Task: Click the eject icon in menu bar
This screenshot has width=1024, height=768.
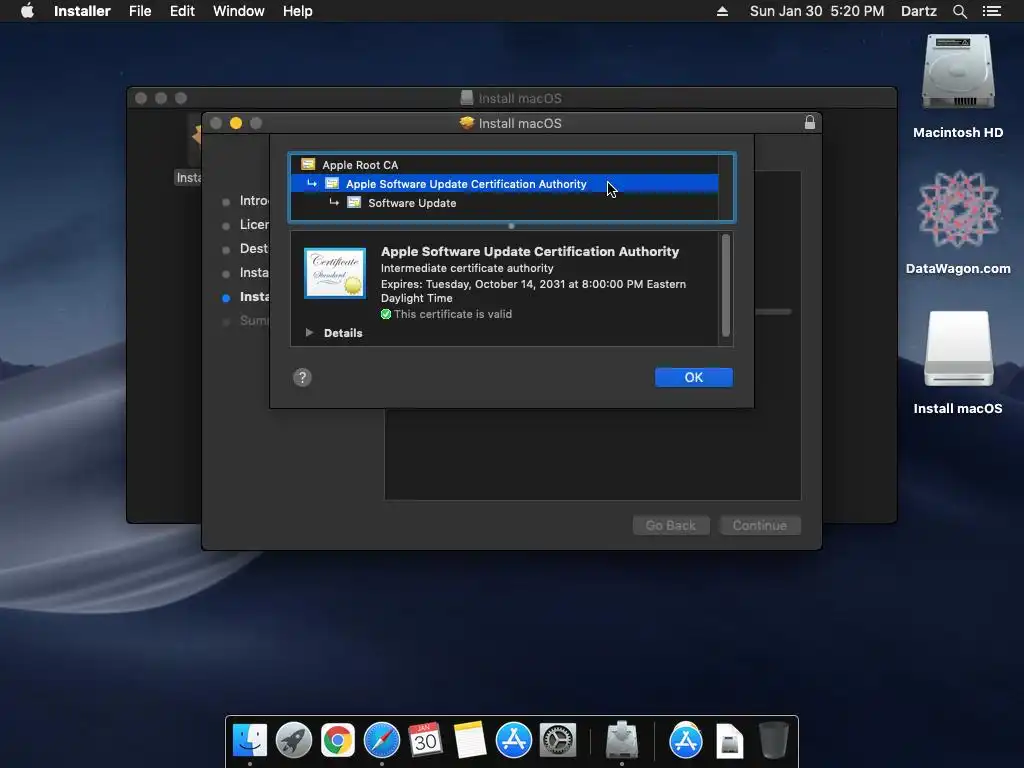Action: [722, 11]
